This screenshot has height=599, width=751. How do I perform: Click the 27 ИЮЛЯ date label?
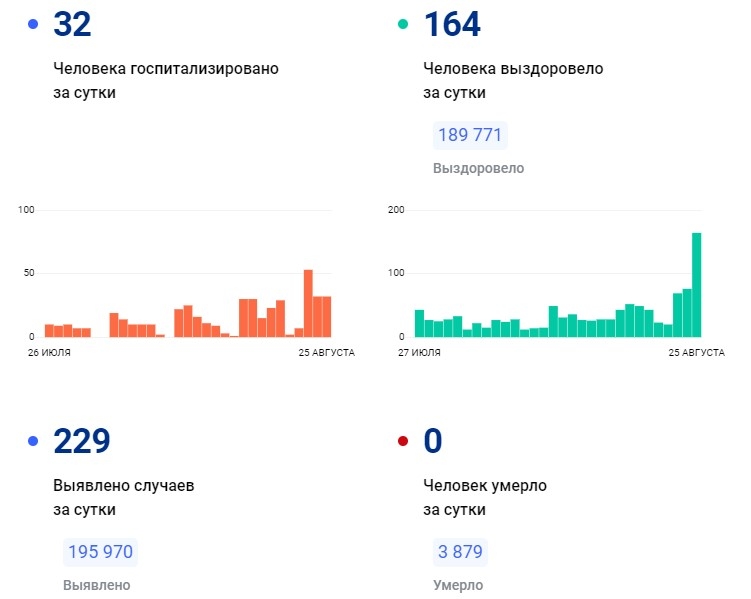point(420,353)
